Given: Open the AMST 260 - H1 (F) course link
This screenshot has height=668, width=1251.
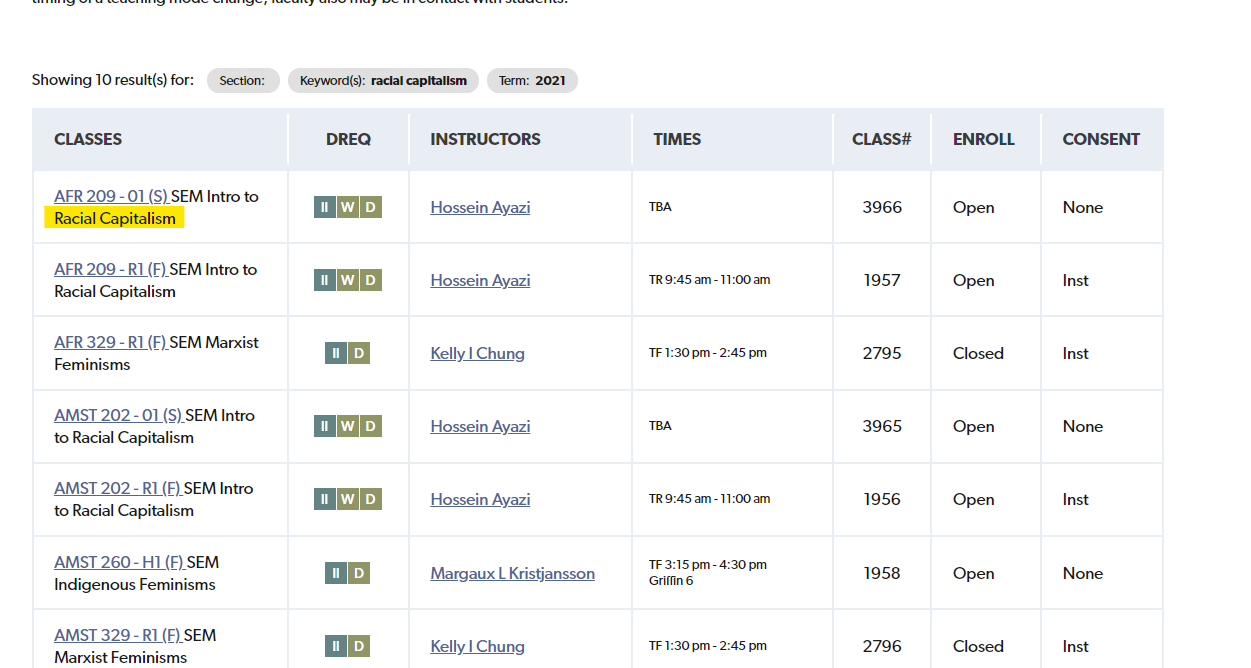Looking at the screenshot, I should pos(119,562).
